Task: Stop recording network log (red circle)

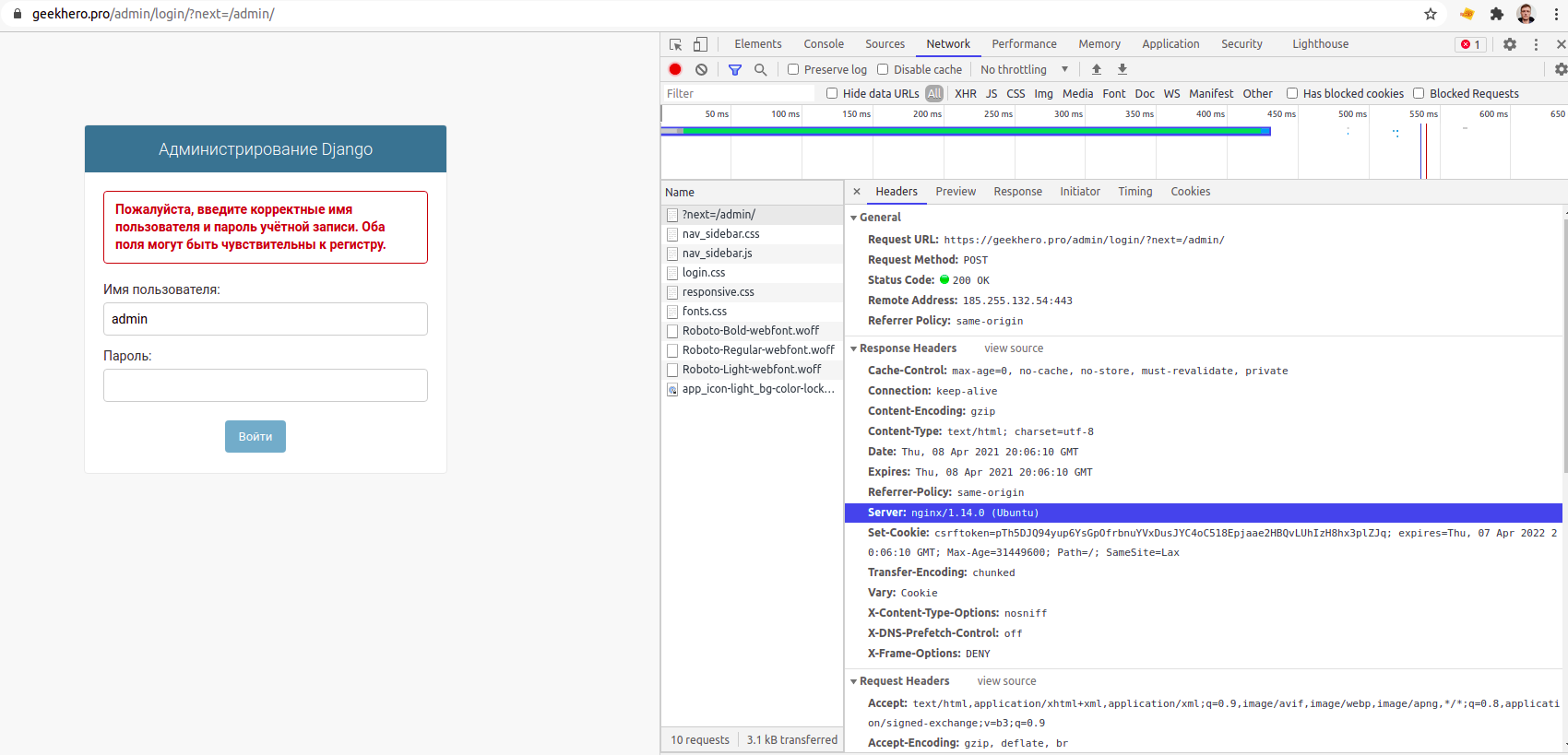Action: pyautogui.click(x=675, y=69)
